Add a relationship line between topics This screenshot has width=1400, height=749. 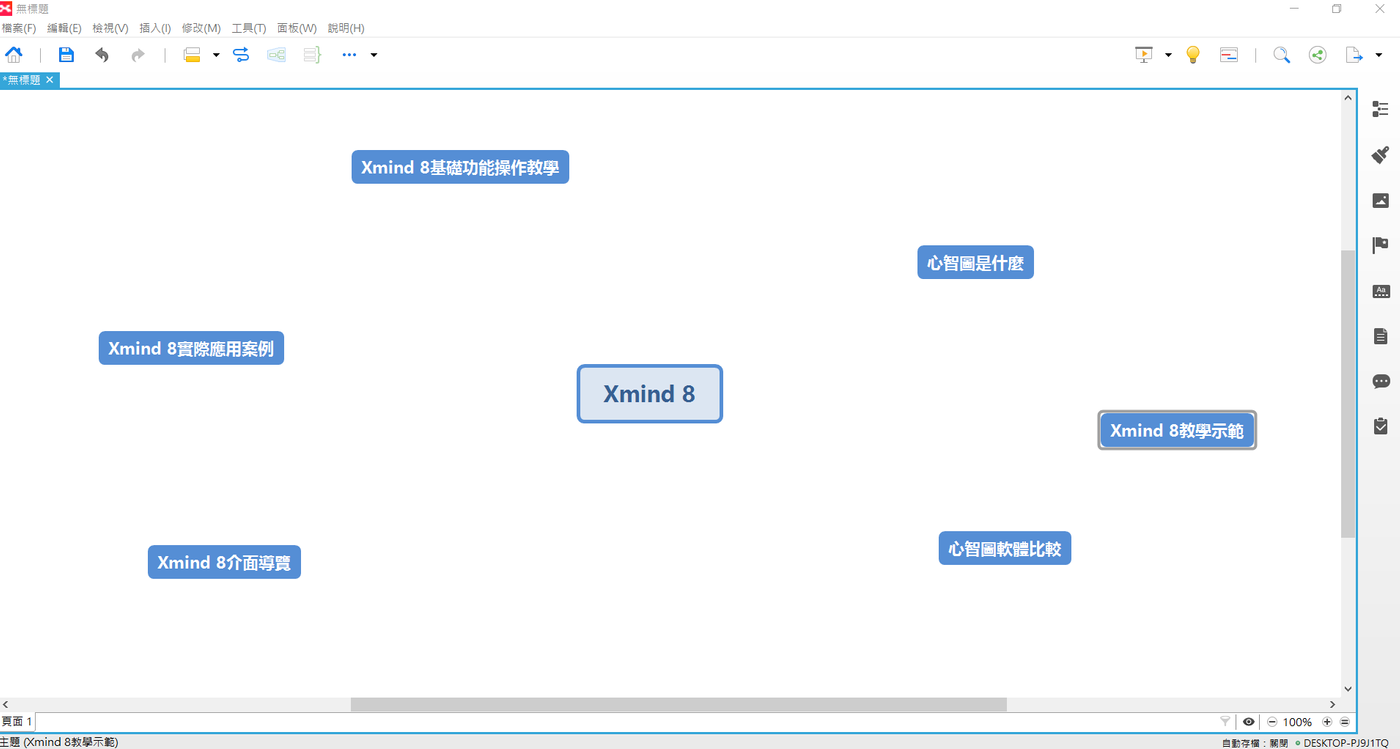[241, 55]
